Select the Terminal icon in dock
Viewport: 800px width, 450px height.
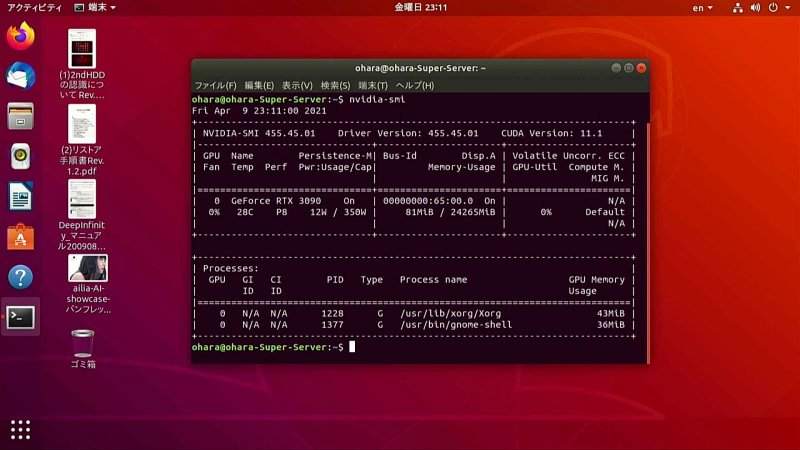[x=20, y=317]
